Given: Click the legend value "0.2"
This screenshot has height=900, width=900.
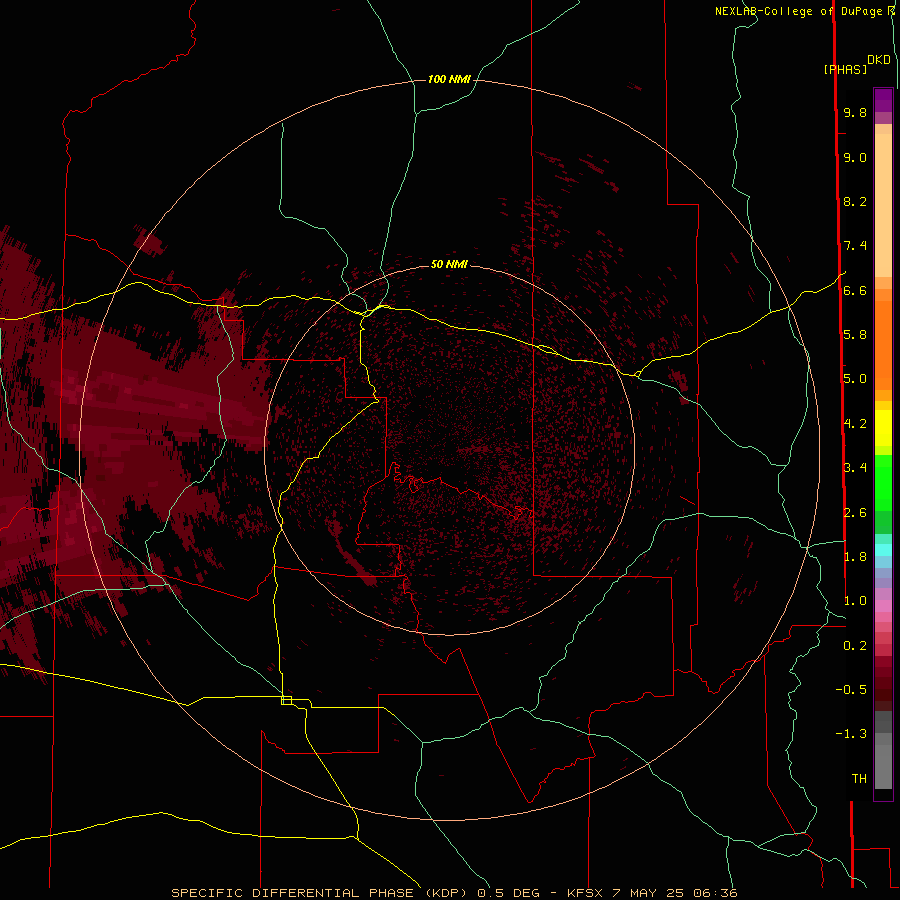Looking at the screenshot, I should coord(855,646).
